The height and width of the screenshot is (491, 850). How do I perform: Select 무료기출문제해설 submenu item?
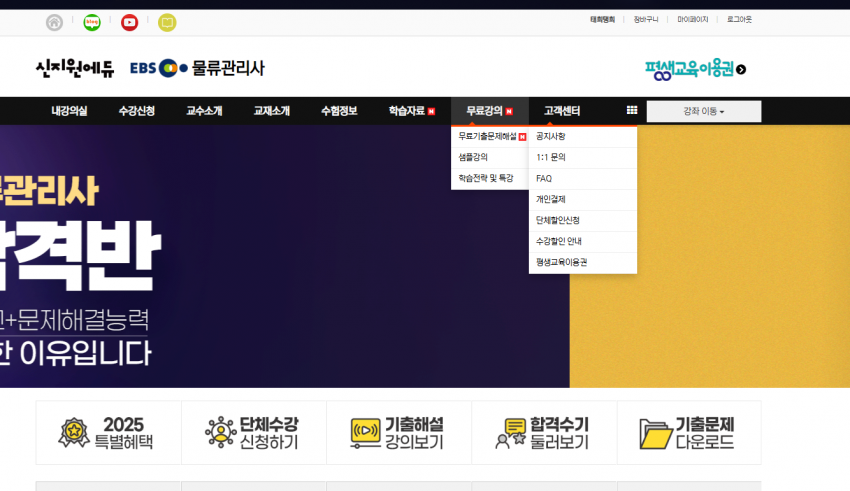coord(490,137)
